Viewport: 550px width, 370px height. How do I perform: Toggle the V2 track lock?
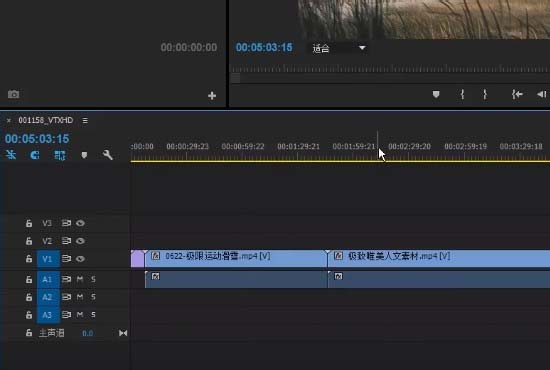(29, 241)
